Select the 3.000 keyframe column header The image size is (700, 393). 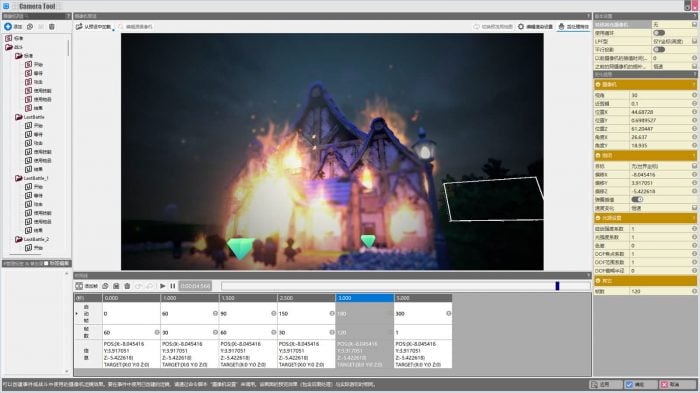[x=365, y=298]
